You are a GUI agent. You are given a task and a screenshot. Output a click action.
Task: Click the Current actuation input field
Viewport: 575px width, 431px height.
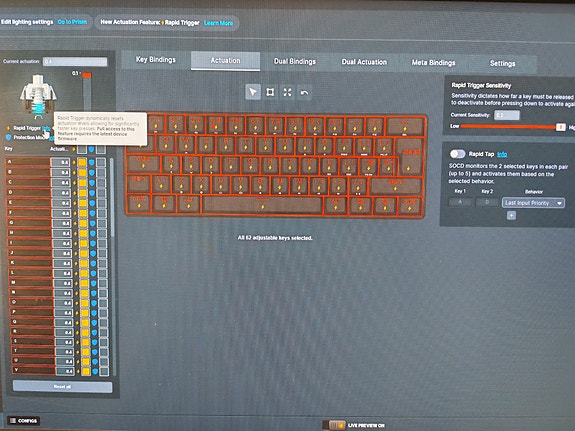(75, 62)
